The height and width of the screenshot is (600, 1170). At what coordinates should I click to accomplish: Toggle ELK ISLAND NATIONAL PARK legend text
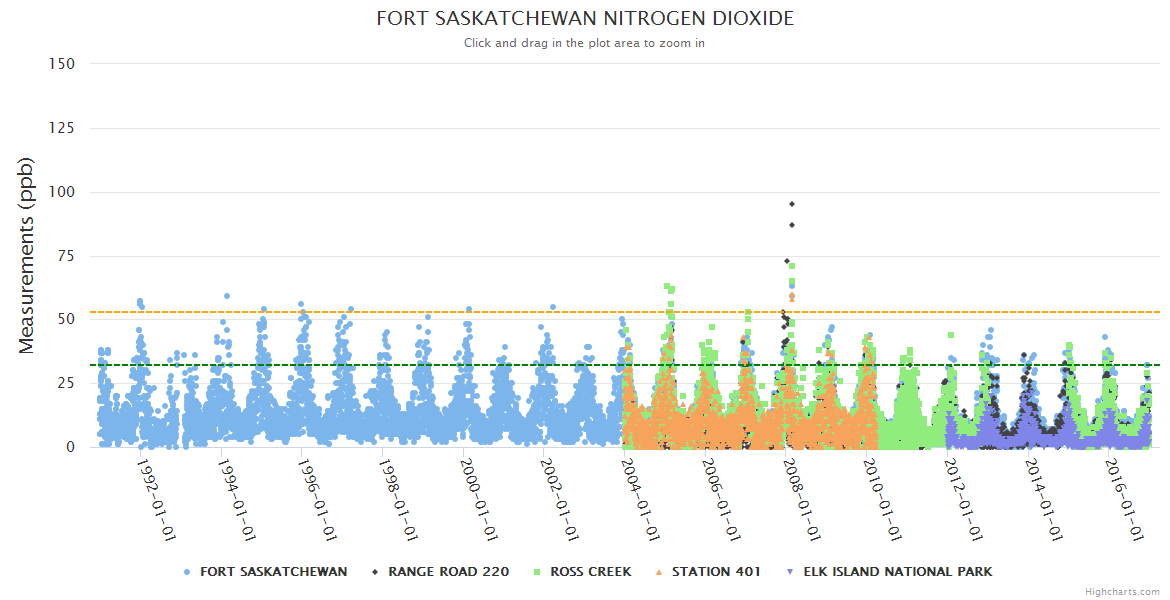tap(897, 572)
